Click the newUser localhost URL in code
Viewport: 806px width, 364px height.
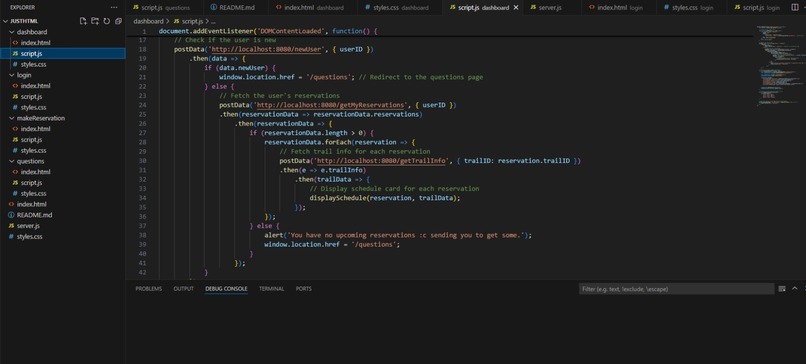click(267, 49)
